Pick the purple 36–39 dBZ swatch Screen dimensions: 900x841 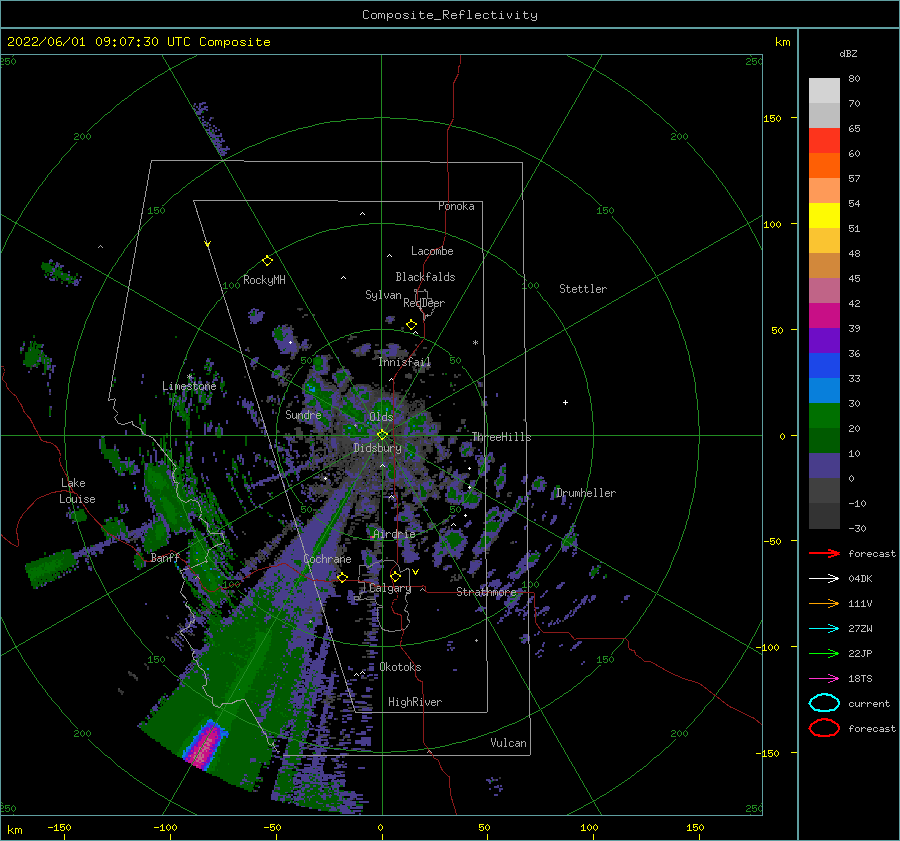[x=824, y=341]
